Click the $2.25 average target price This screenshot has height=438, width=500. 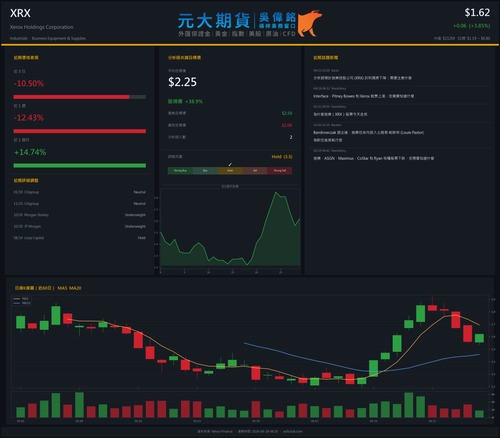click(182, 82)
